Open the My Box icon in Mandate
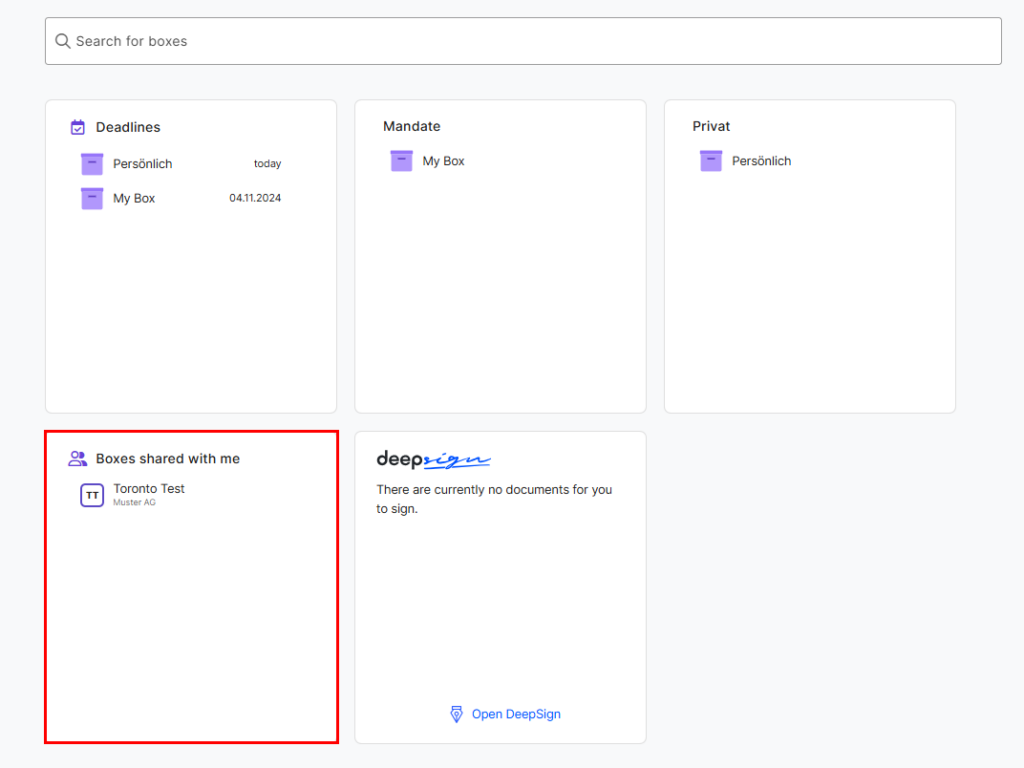Screen dimensions: 1024x768 click(401, 160)
